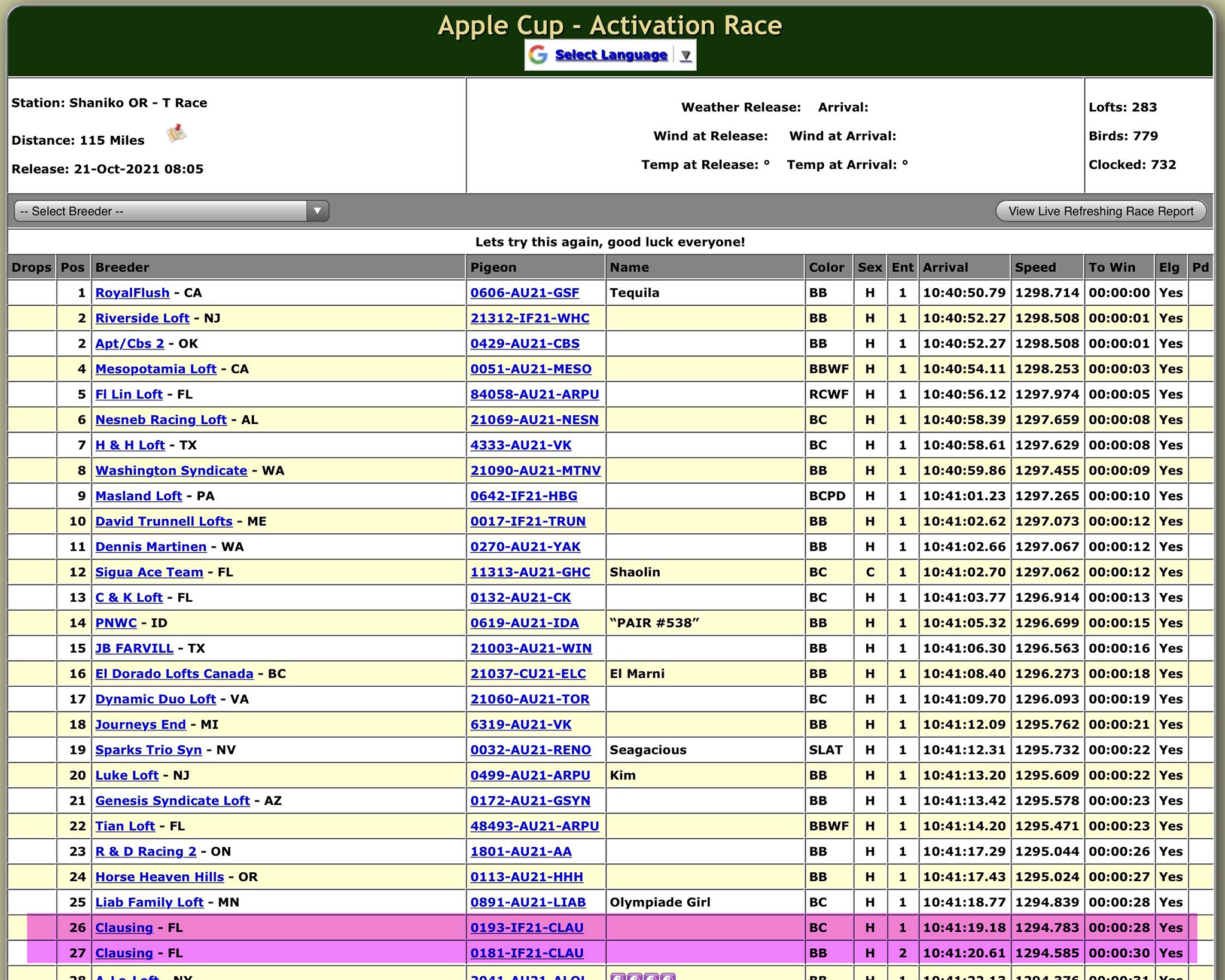Screen dimensions: 1225x980
Task: Click the purple smiley icons in Name column
Action: click(642, 975)
